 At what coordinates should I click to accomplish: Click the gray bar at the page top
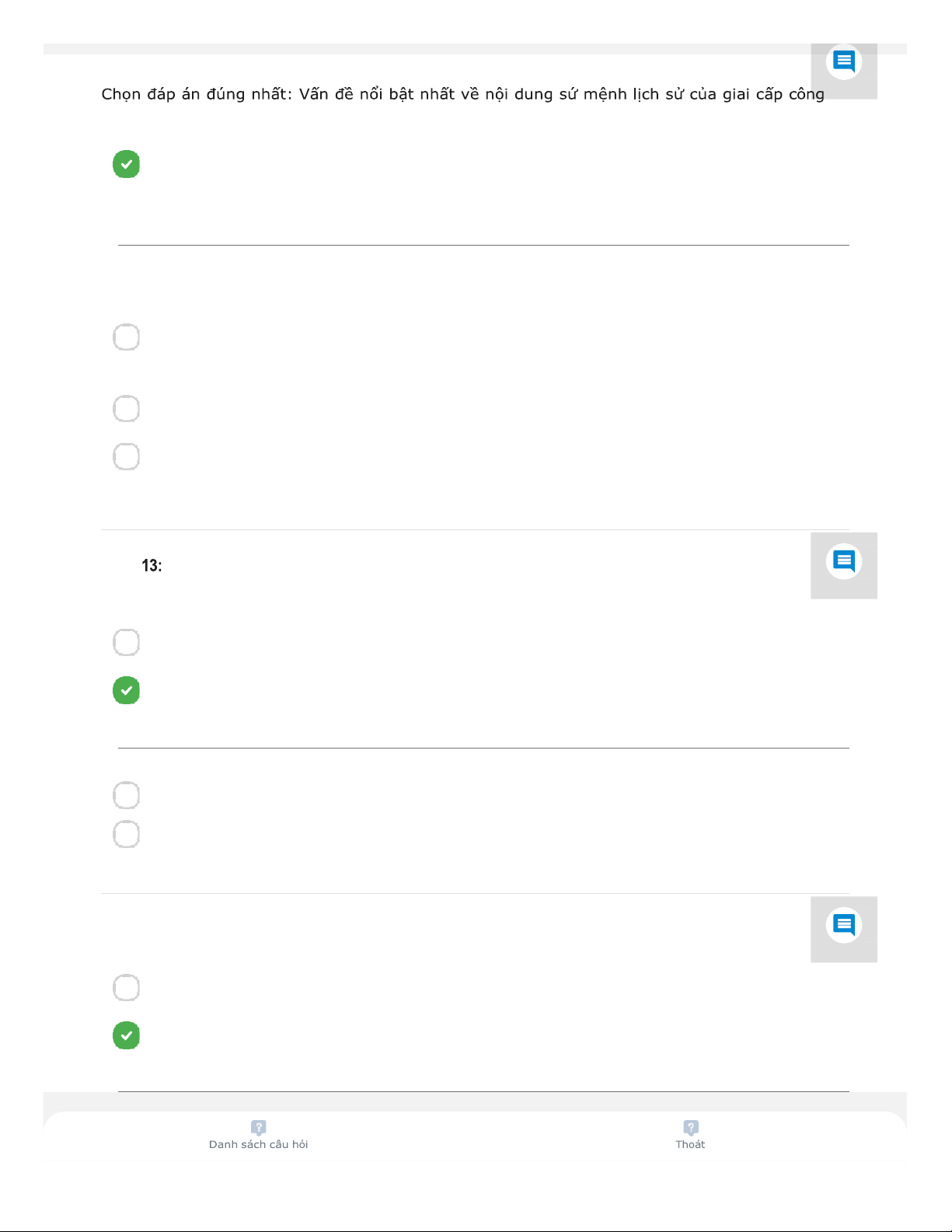pyautogui.click(x=427, y=49)
